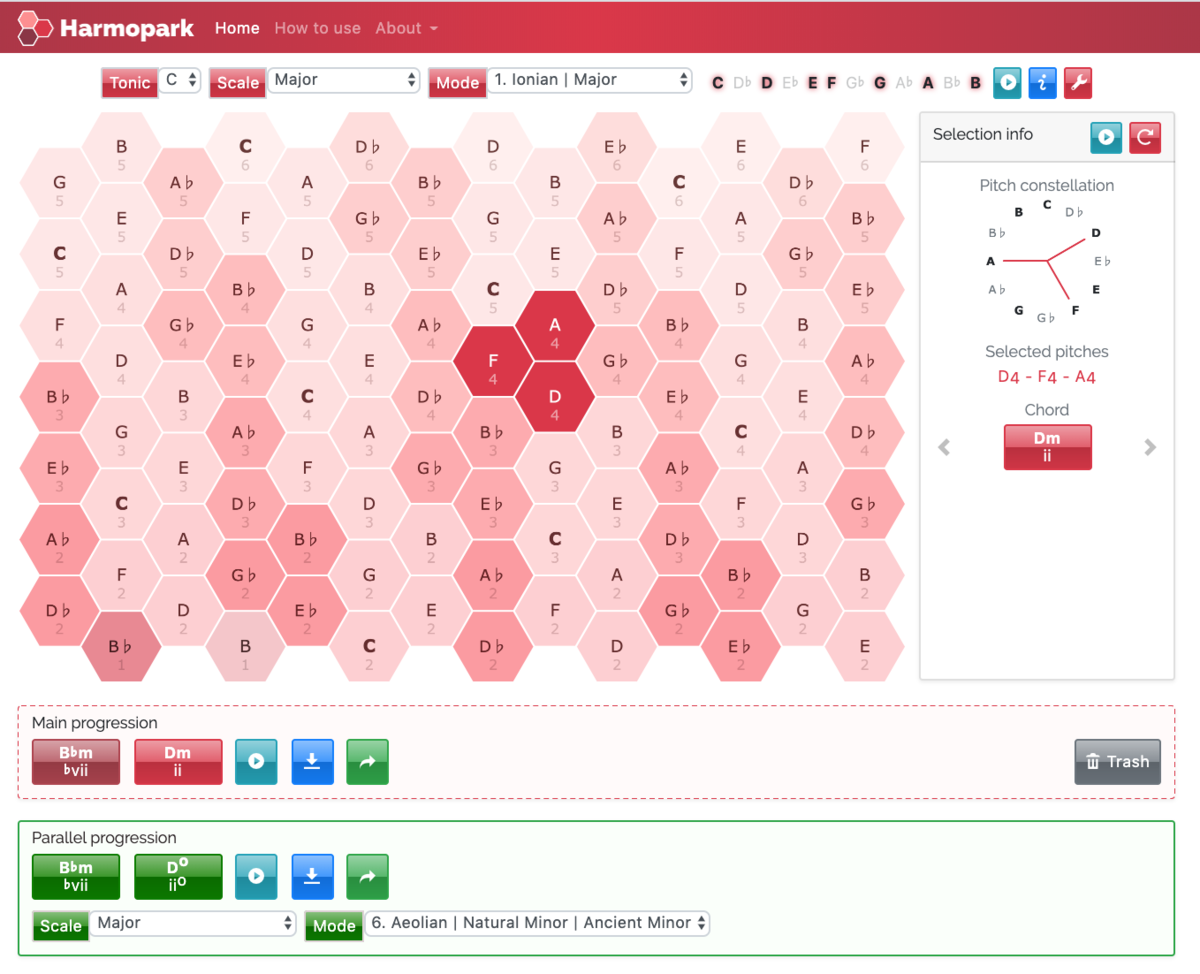Go to the Home tab
Image resolution: width=1200 pixels, height=974 pixels.
point(237,28)
